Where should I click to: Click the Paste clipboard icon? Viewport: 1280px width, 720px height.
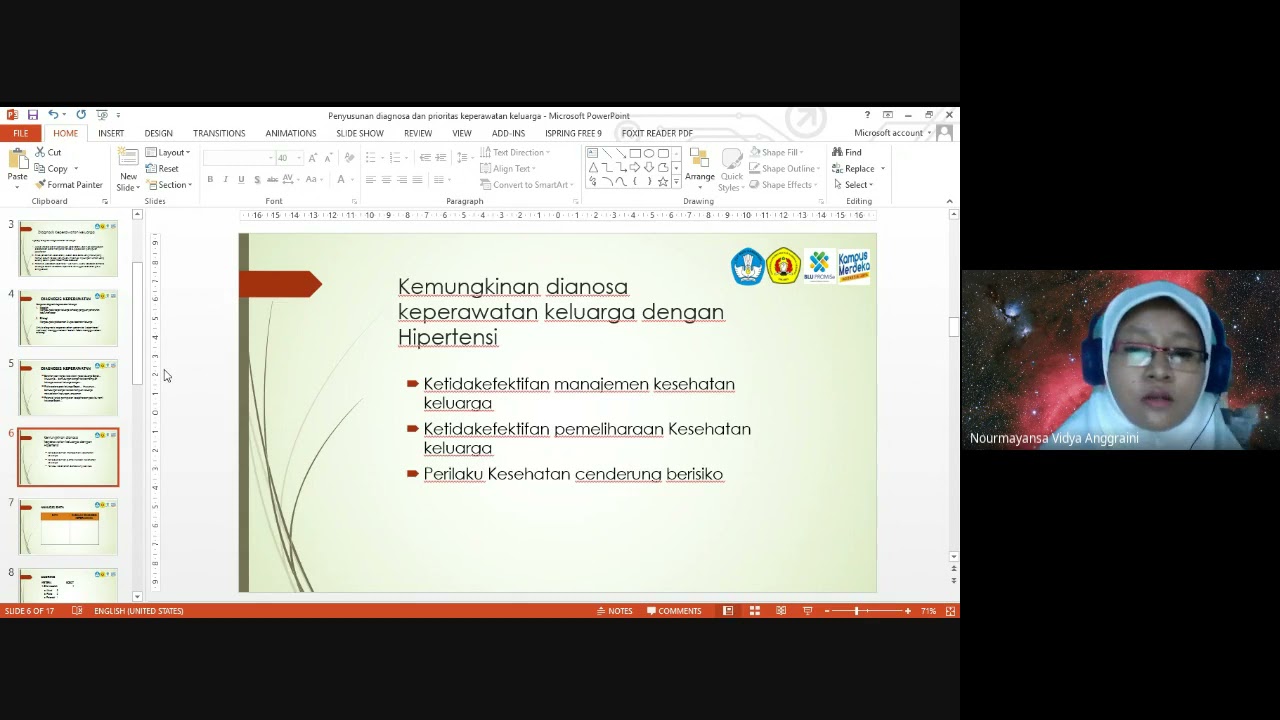pos(18,160)
